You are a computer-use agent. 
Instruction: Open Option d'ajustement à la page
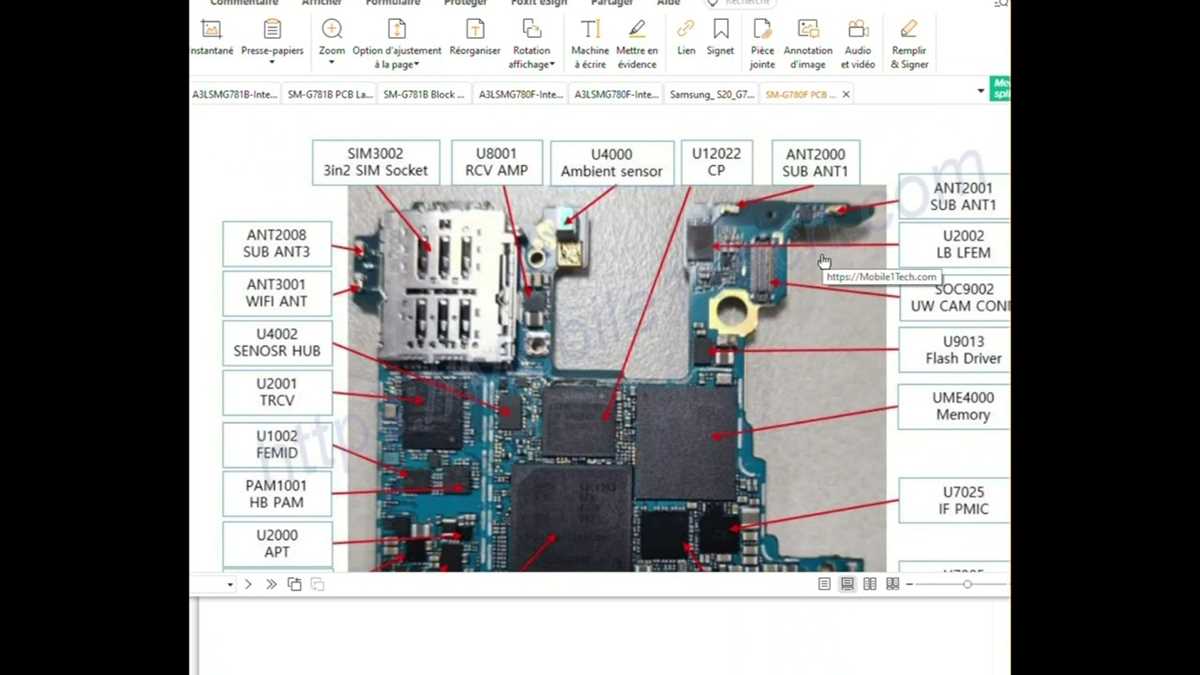(x=397, y=44)
